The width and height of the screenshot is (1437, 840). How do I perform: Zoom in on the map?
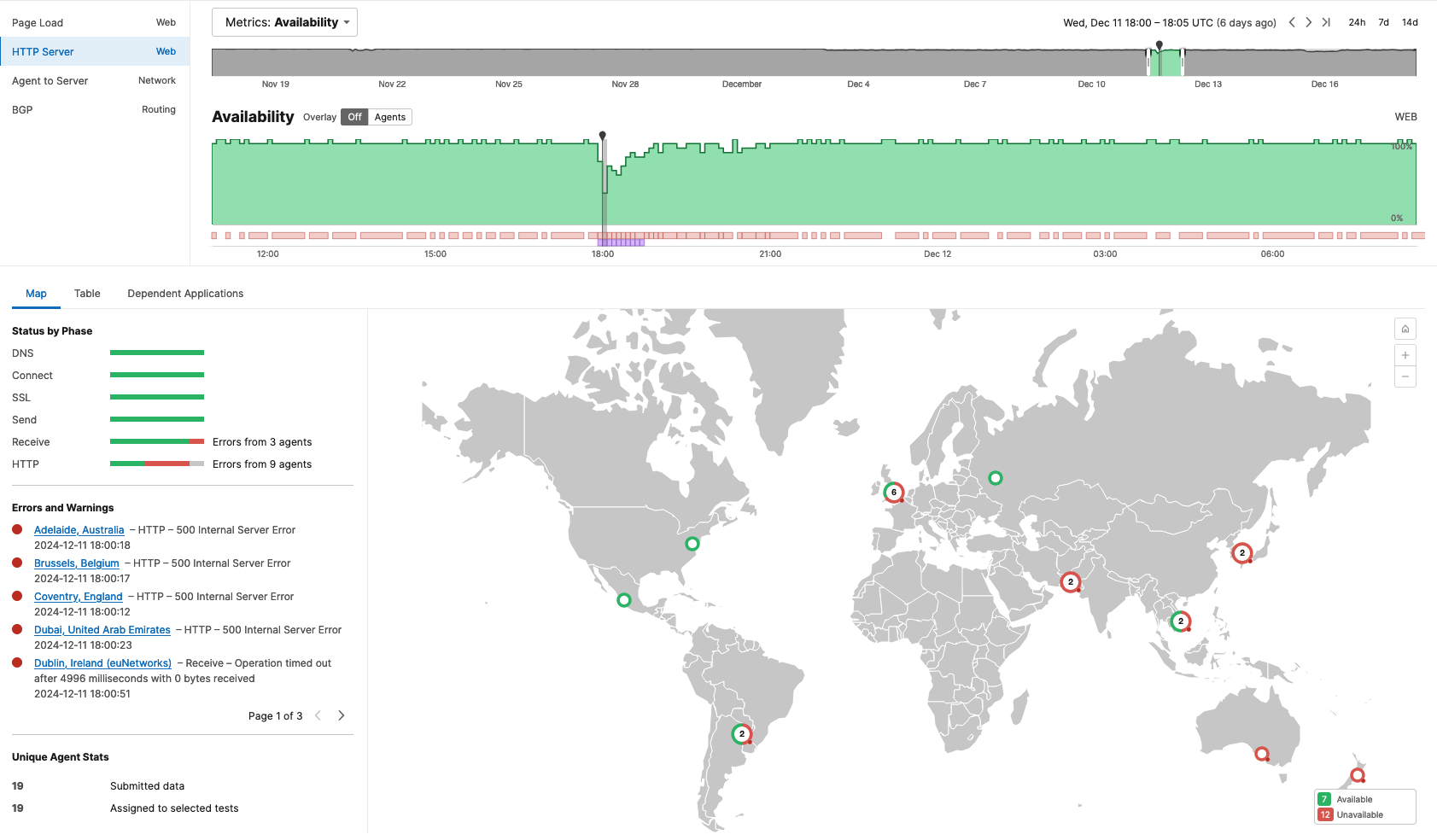1405,355
